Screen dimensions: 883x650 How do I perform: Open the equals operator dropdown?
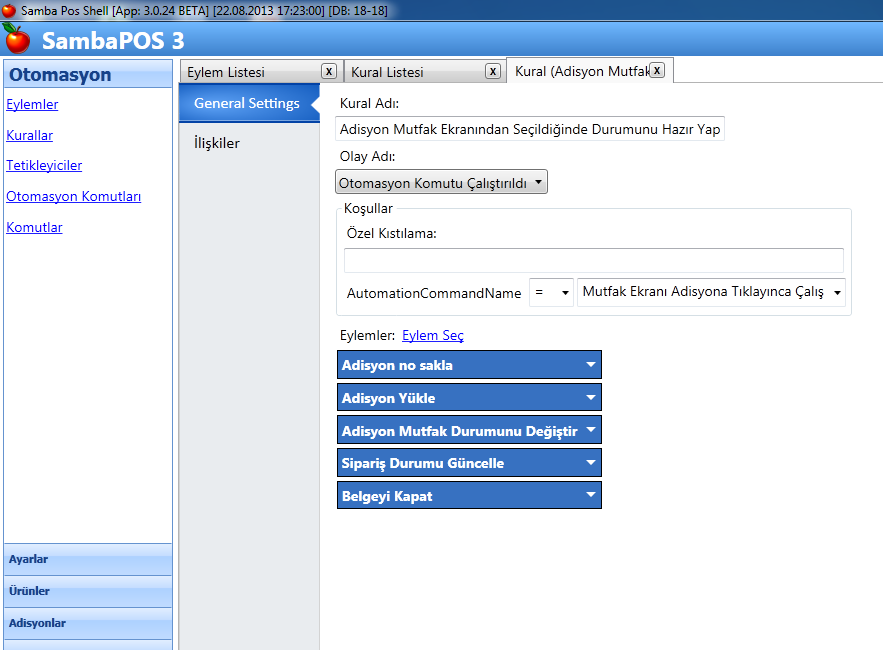click(x=551, y=293)
